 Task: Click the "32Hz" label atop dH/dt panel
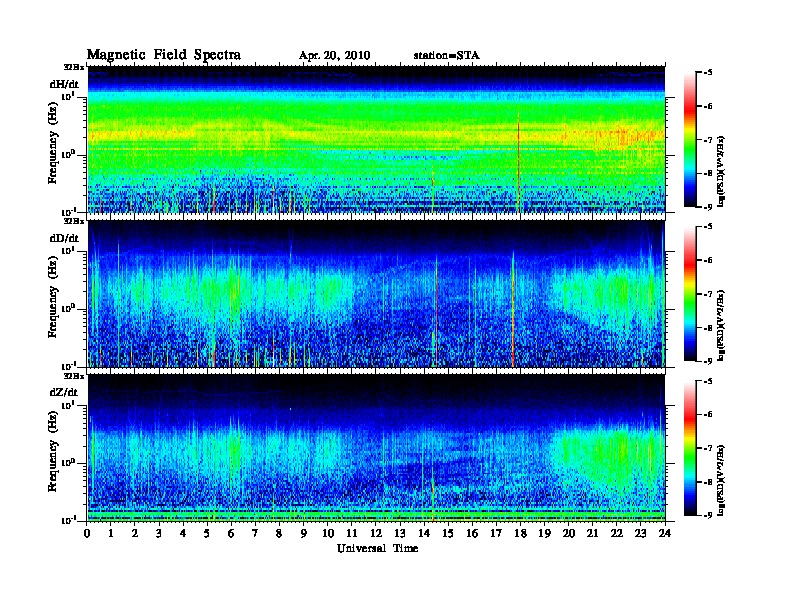click(x=74, y=66)
